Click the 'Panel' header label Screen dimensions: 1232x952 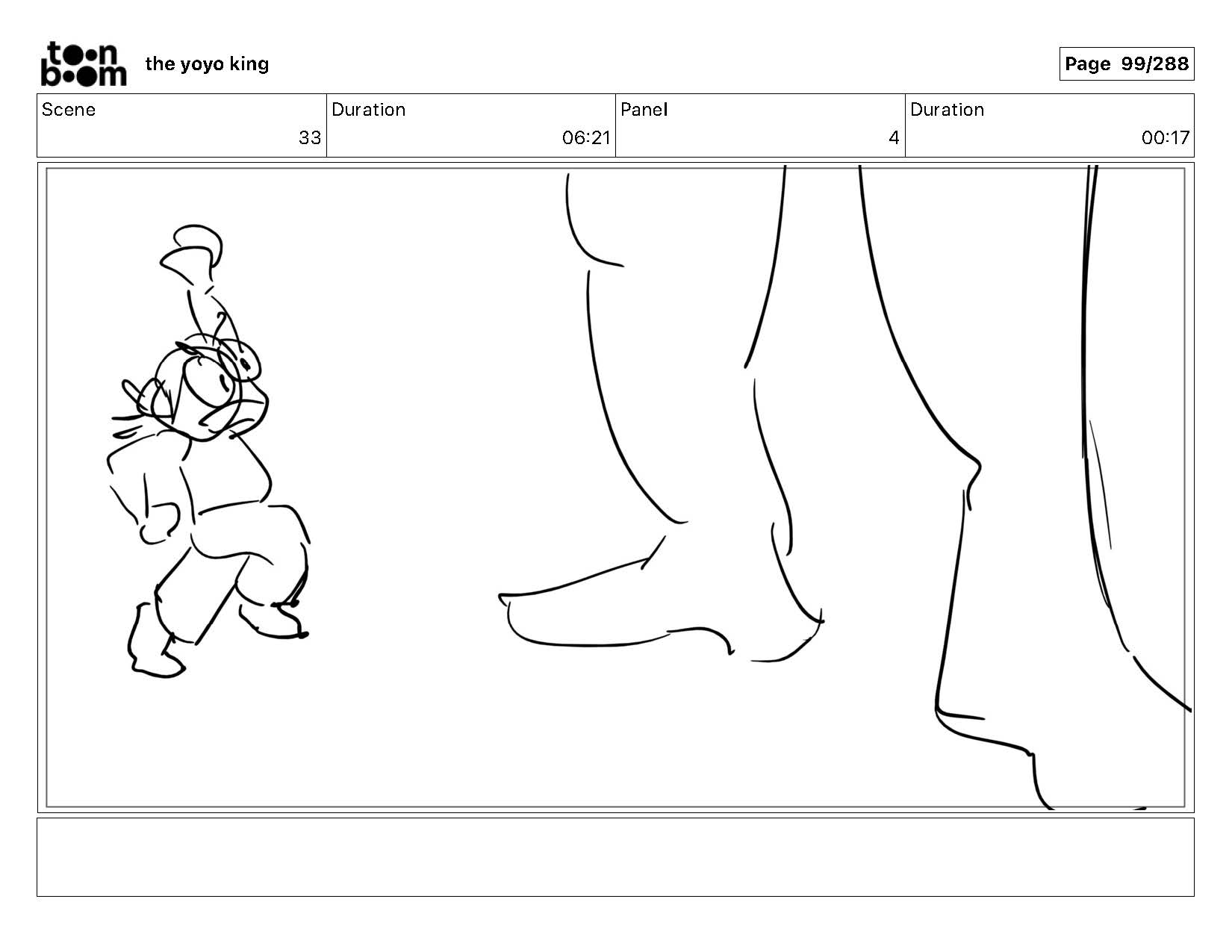(644, 110)
